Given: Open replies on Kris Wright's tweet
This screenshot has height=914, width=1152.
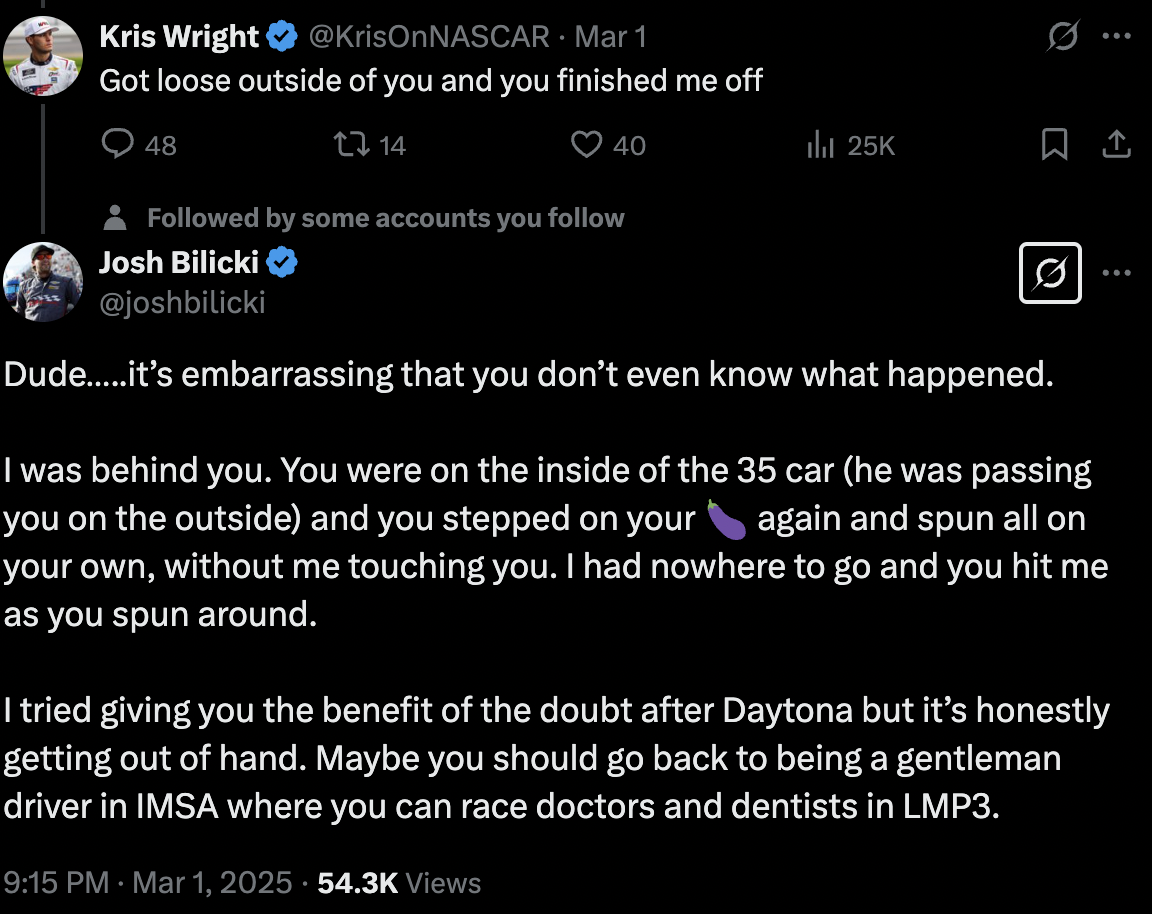Looking at the screenshot, I should click(139, 145).
